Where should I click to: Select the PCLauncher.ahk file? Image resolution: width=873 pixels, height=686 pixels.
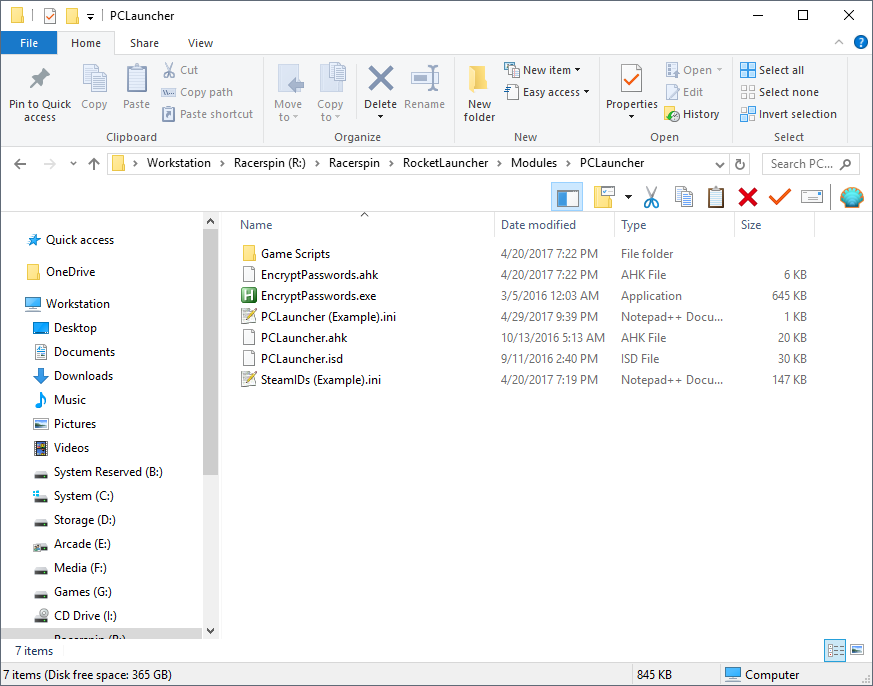click(x=303, y=338)
